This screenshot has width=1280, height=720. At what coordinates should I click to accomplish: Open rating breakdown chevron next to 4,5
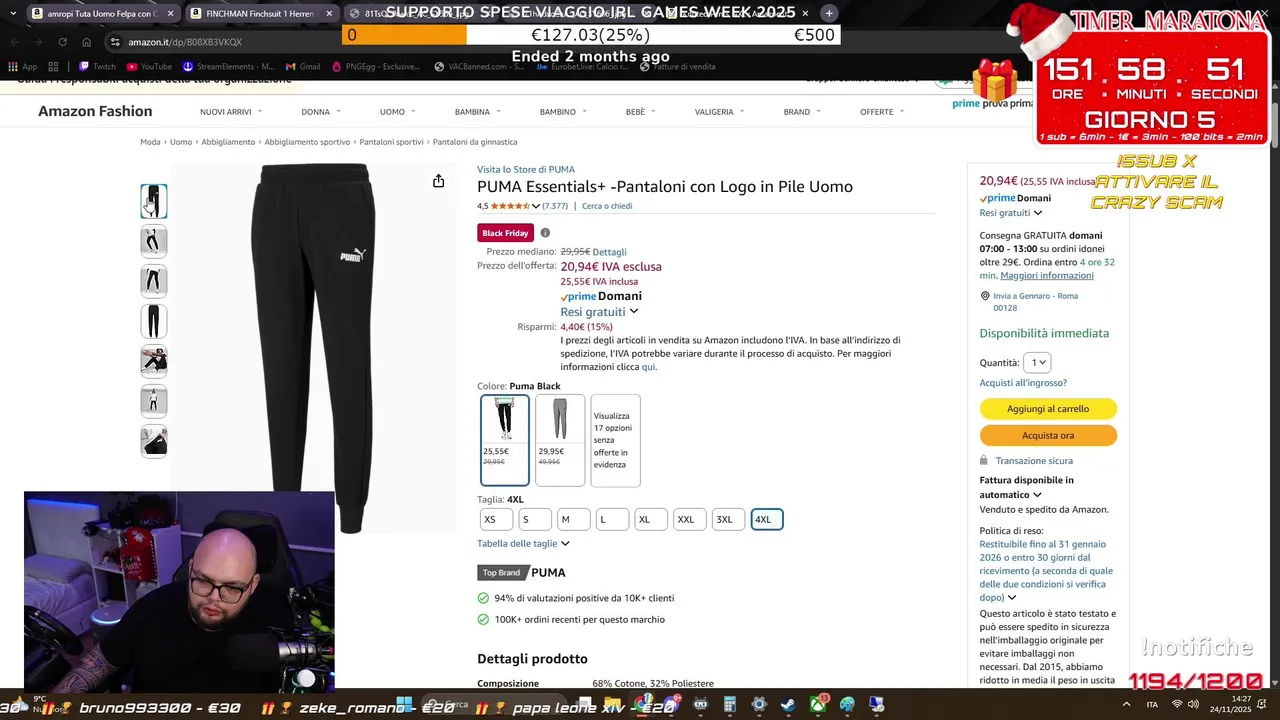[x=536, y=206]
